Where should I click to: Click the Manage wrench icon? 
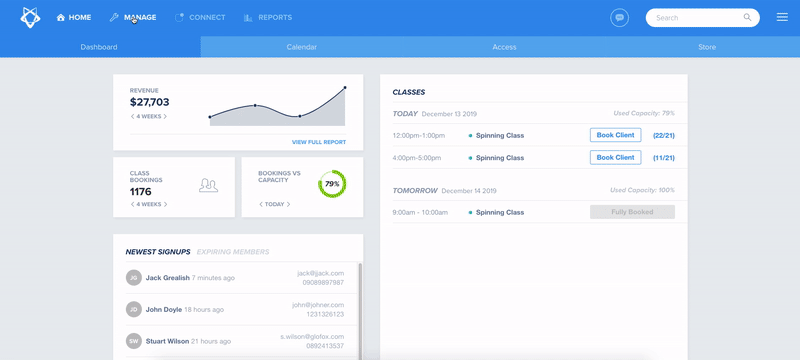click(x=114, y=17)
